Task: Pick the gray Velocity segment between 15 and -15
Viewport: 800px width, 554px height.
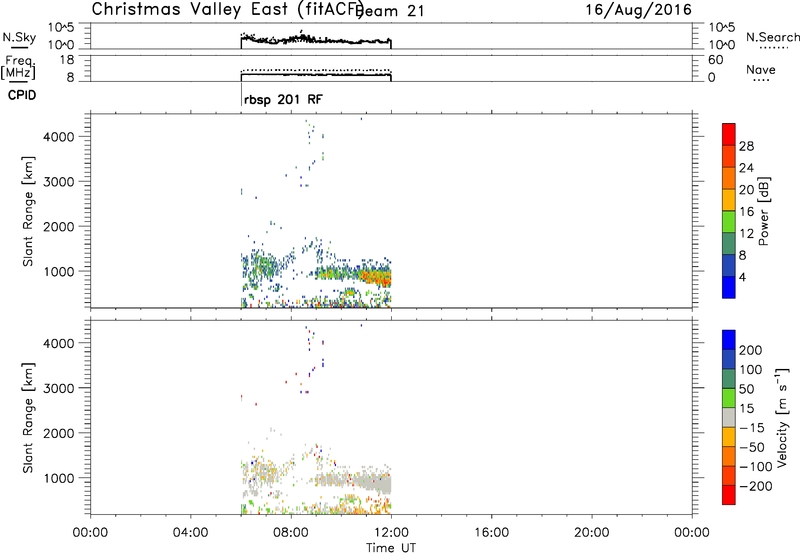Action: coord(729,417)
